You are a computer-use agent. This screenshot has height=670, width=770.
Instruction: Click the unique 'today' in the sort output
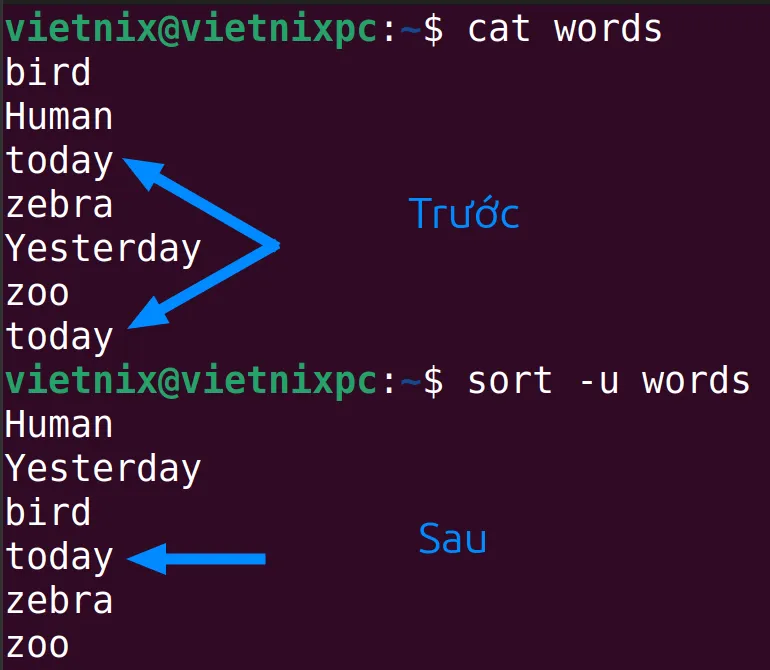coord(59,558)
